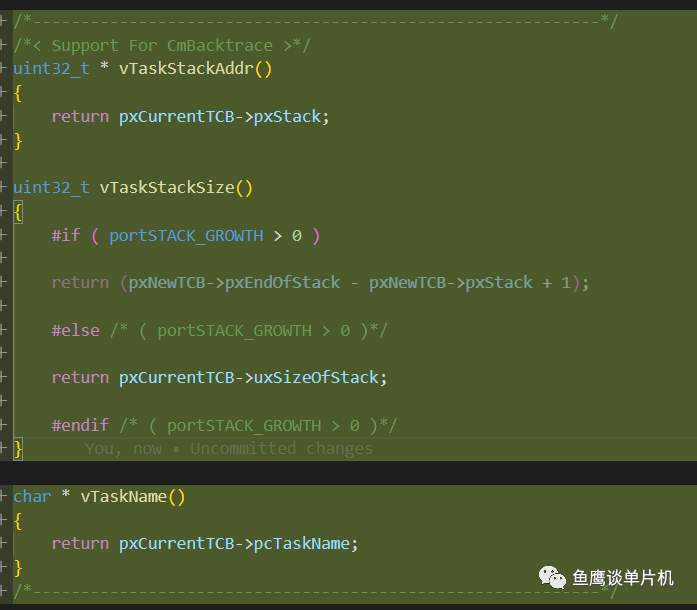Click pxCurrentTCB on the pcTaskName line
The width and height of the screenshot is (697, 610).
click(x=176, y=544)
